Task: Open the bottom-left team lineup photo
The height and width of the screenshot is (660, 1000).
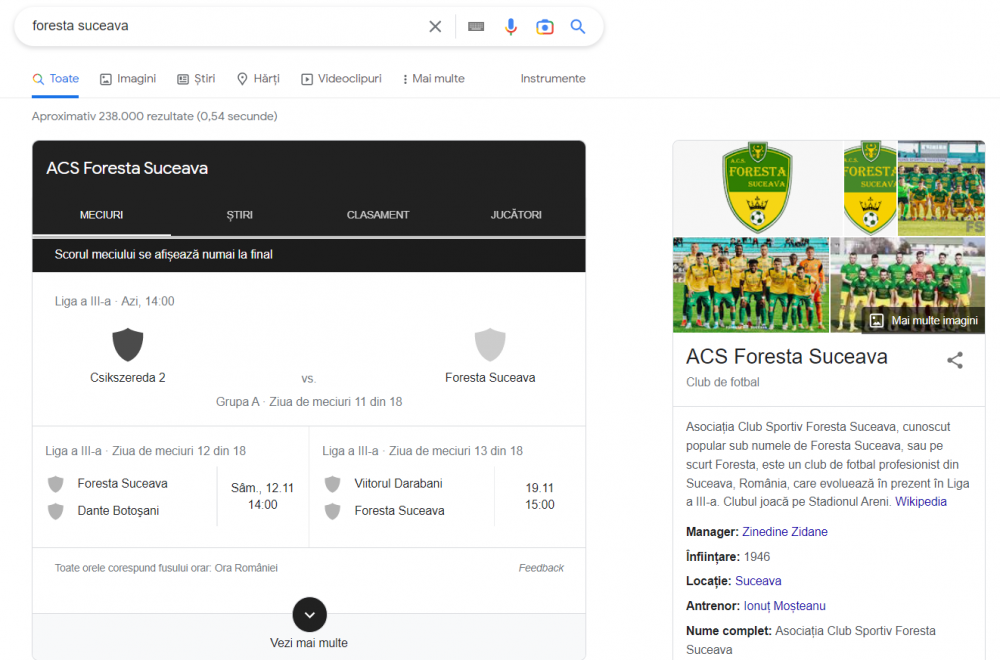Action: tap(751, 285)
